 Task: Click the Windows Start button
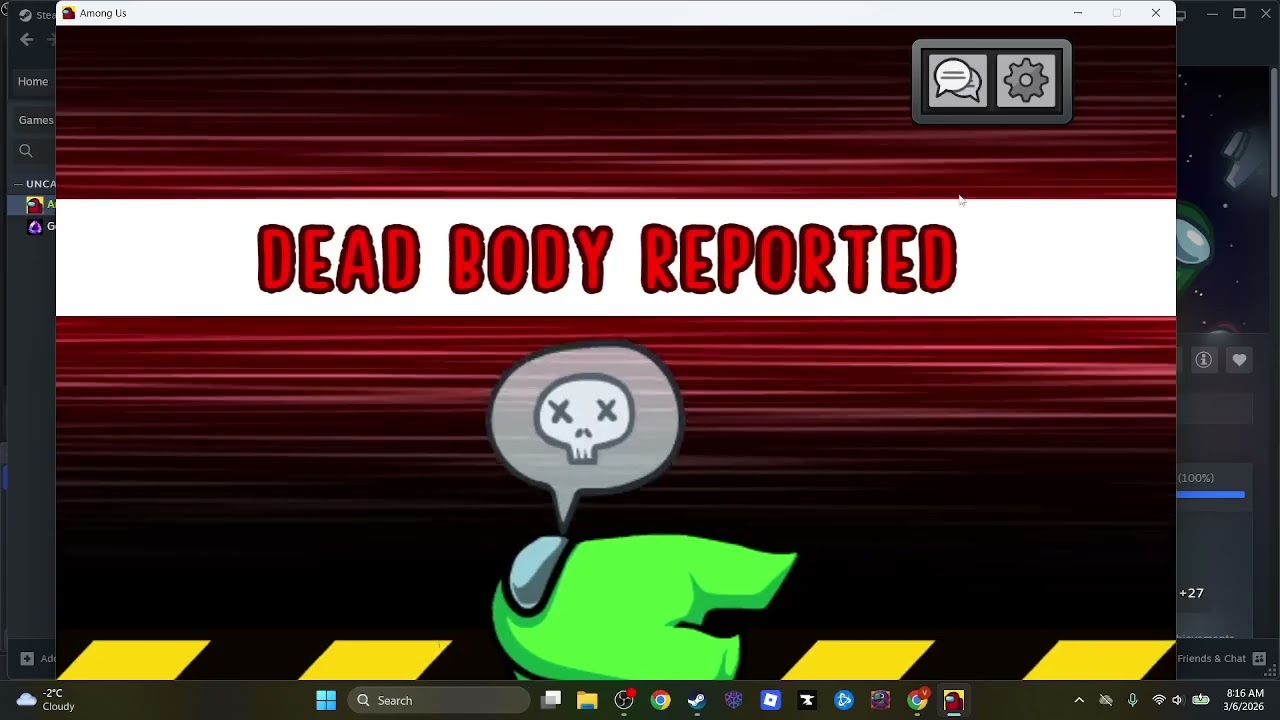(326, 700)
